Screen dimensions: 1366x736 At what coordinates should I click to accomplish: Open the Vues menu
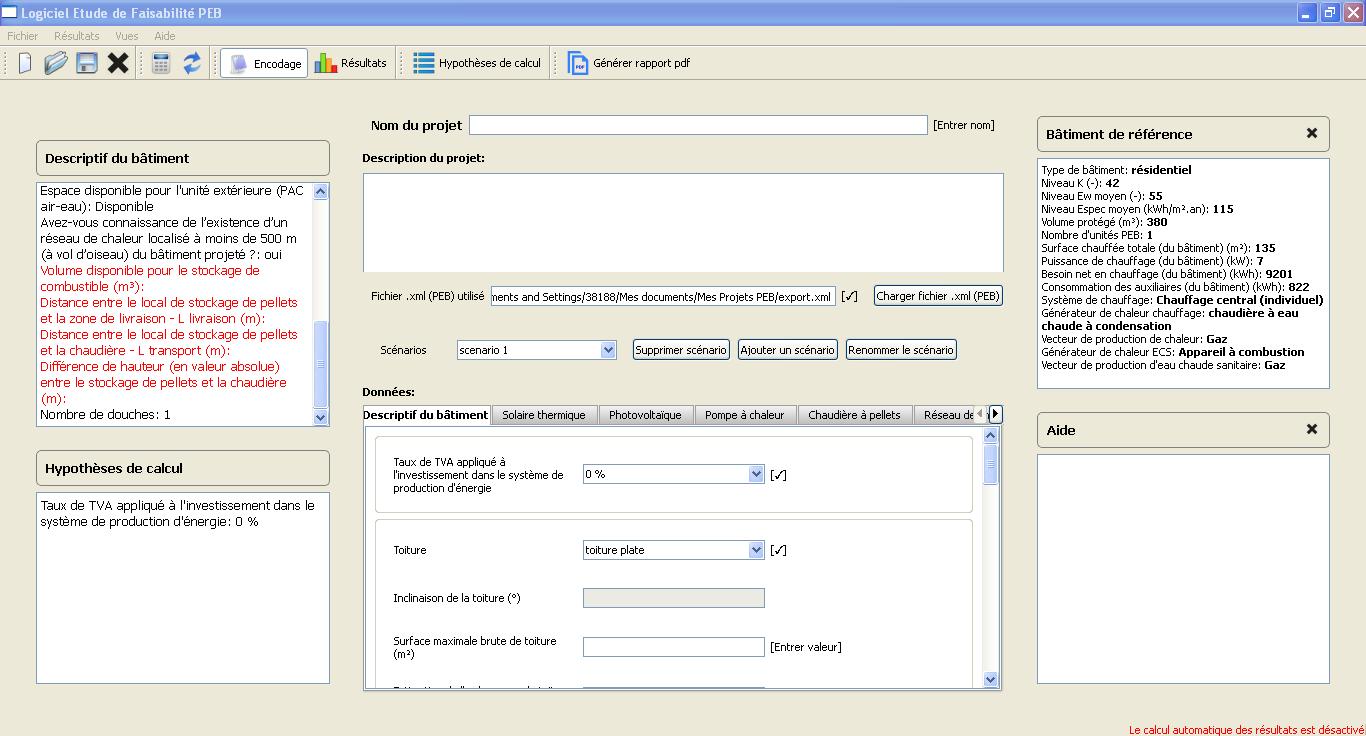[x=127, y=36]
